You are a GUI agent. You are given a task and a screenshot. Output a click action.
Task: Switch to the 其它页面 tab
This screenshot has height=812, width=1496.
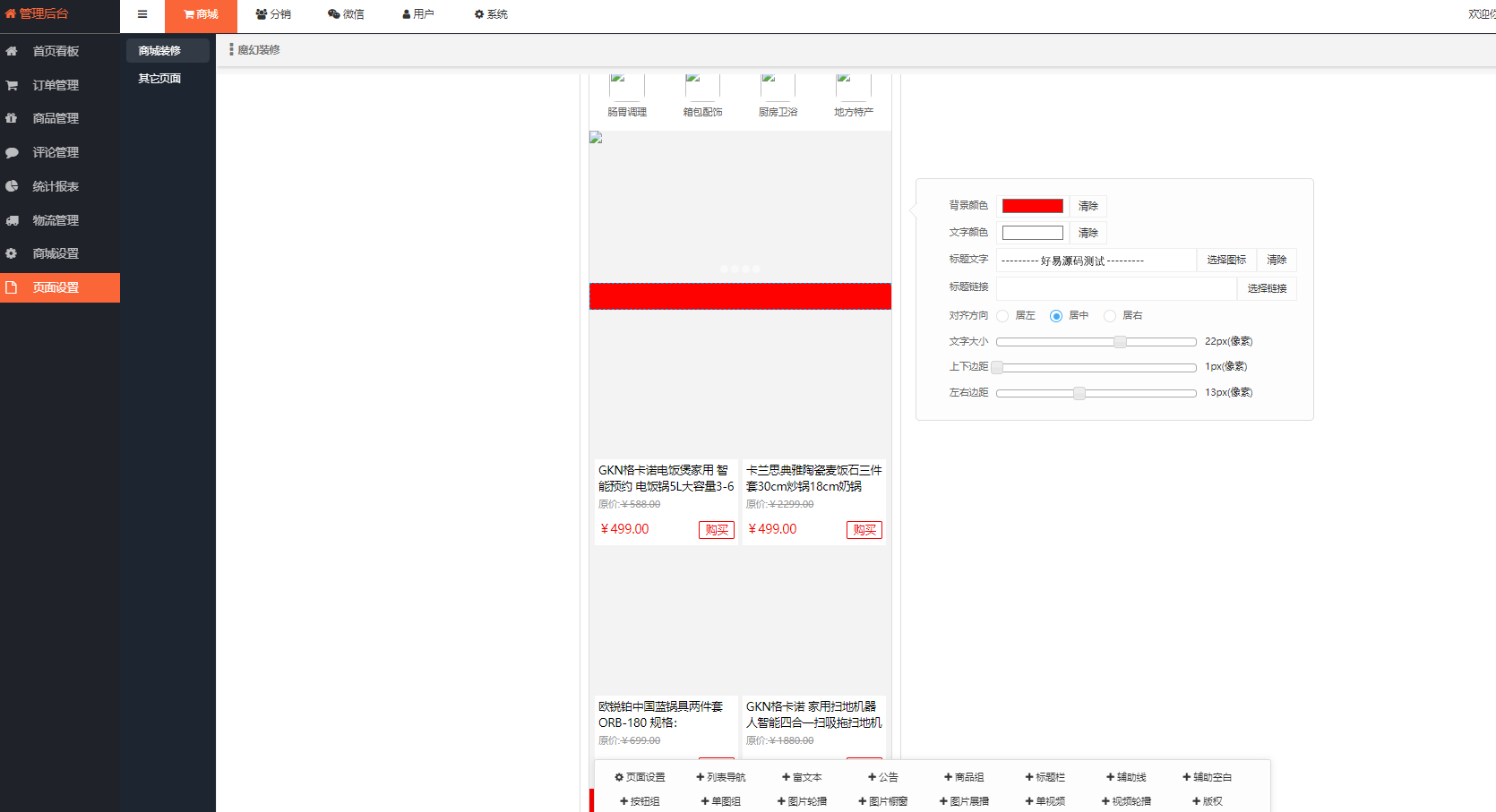coord(159,78)
